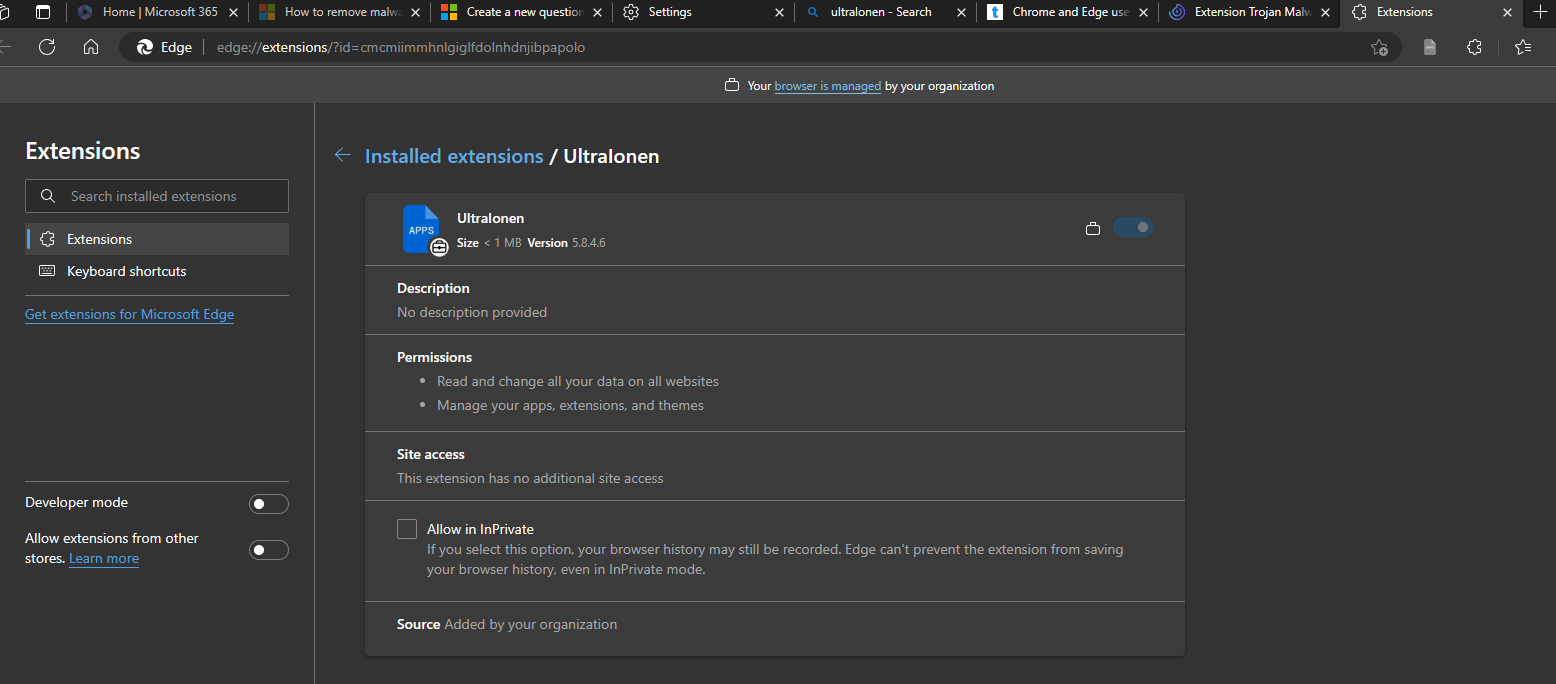Click the Edge logo in the address bar

pos(145,47)
